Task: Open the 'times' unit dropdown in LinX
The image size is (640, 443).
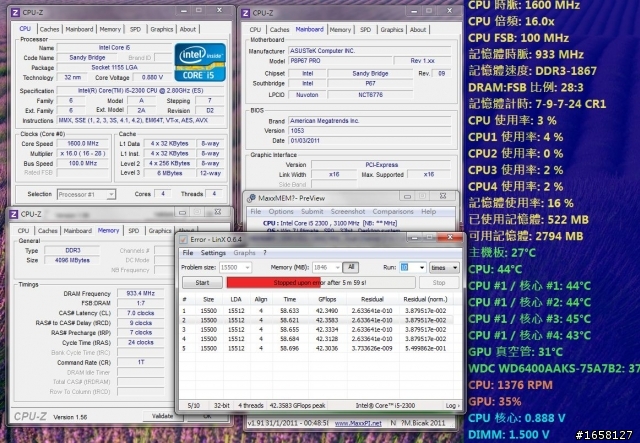Action: 444,267
